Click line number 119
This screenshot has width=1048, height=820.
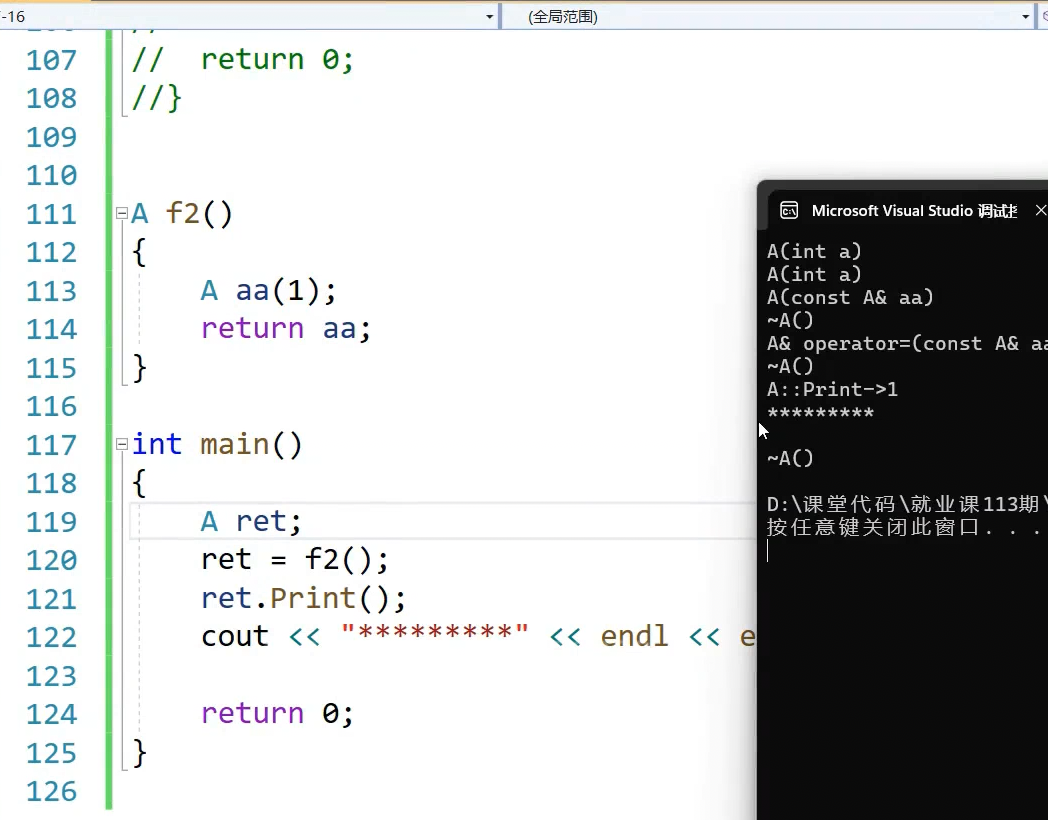pyautogui.click(x=51, y=522)
